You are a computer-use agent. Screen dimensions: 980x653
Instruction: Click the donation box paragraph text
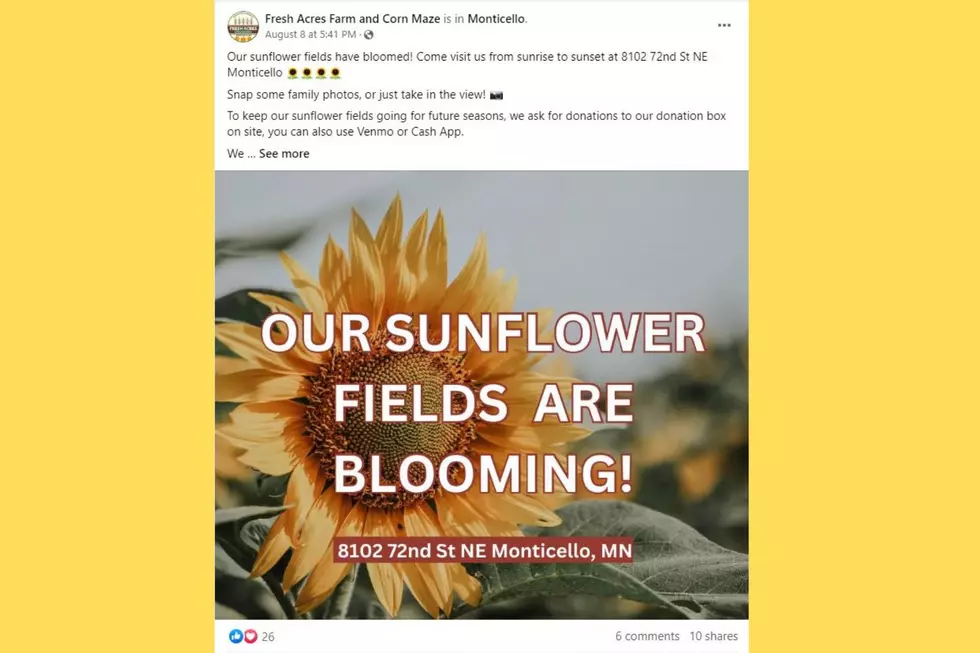click(x=476, y=124)
